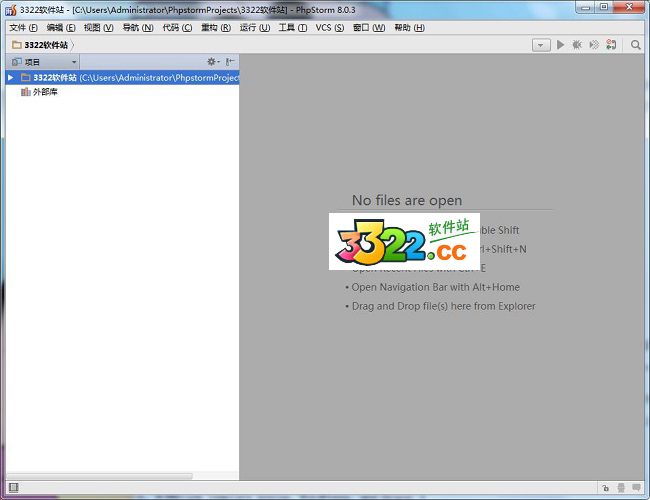Click the project panel horizontal scrollbar
Image resolution: width=650 pixels, height=500 pixels.
(100, 476)
